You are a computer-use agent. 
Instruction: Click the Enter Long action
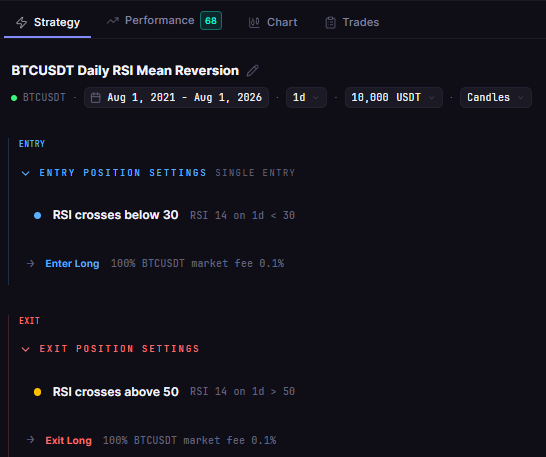coord(72,263)
